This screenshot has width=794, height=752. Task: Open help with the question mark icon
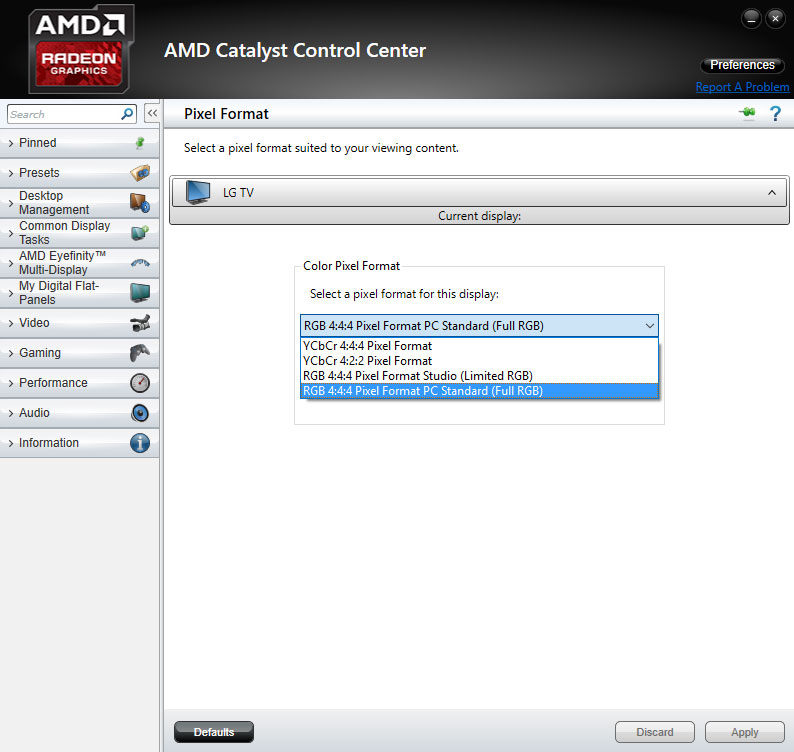coord(774,114)
